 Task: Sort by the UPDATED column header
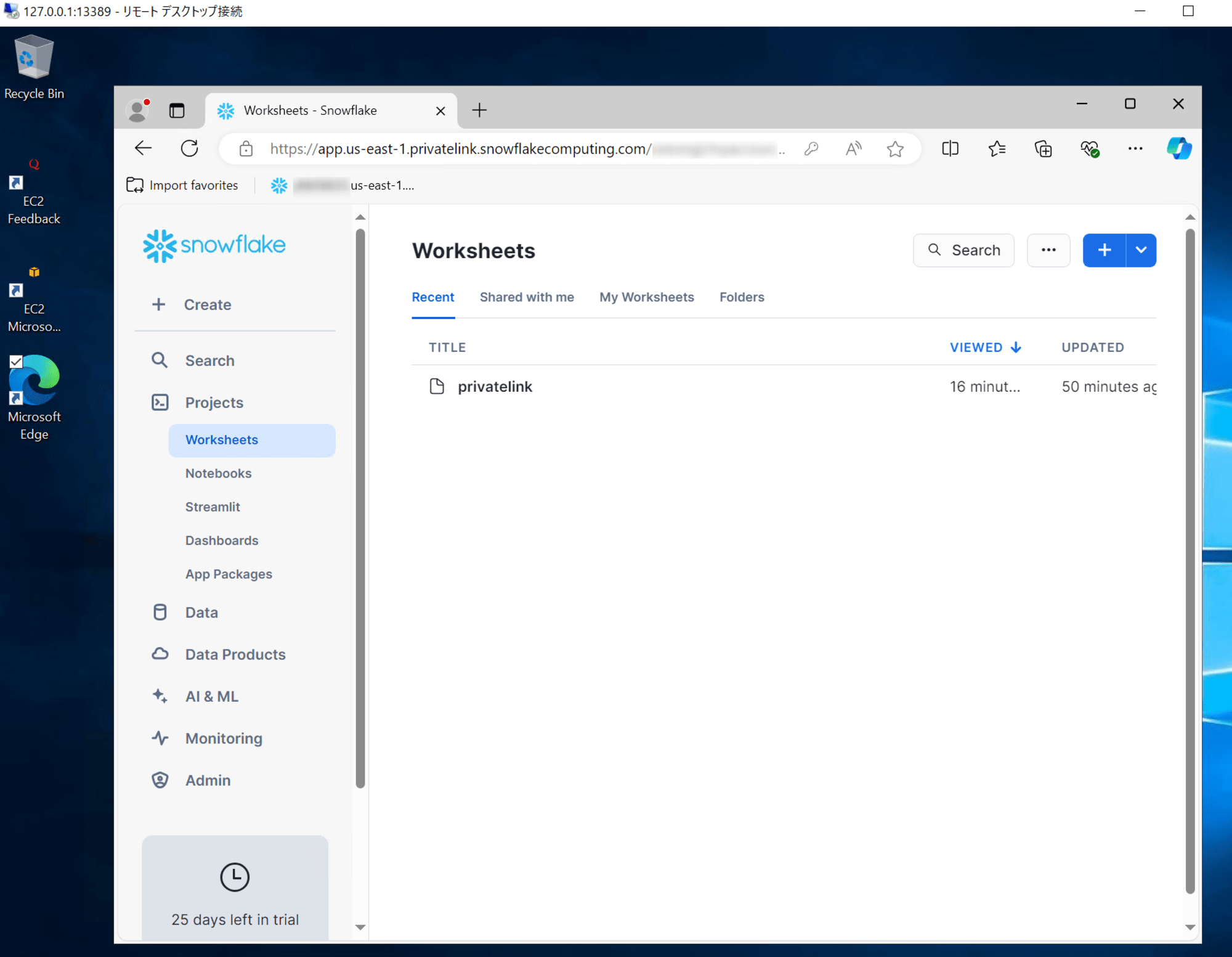pos(1093,348)
